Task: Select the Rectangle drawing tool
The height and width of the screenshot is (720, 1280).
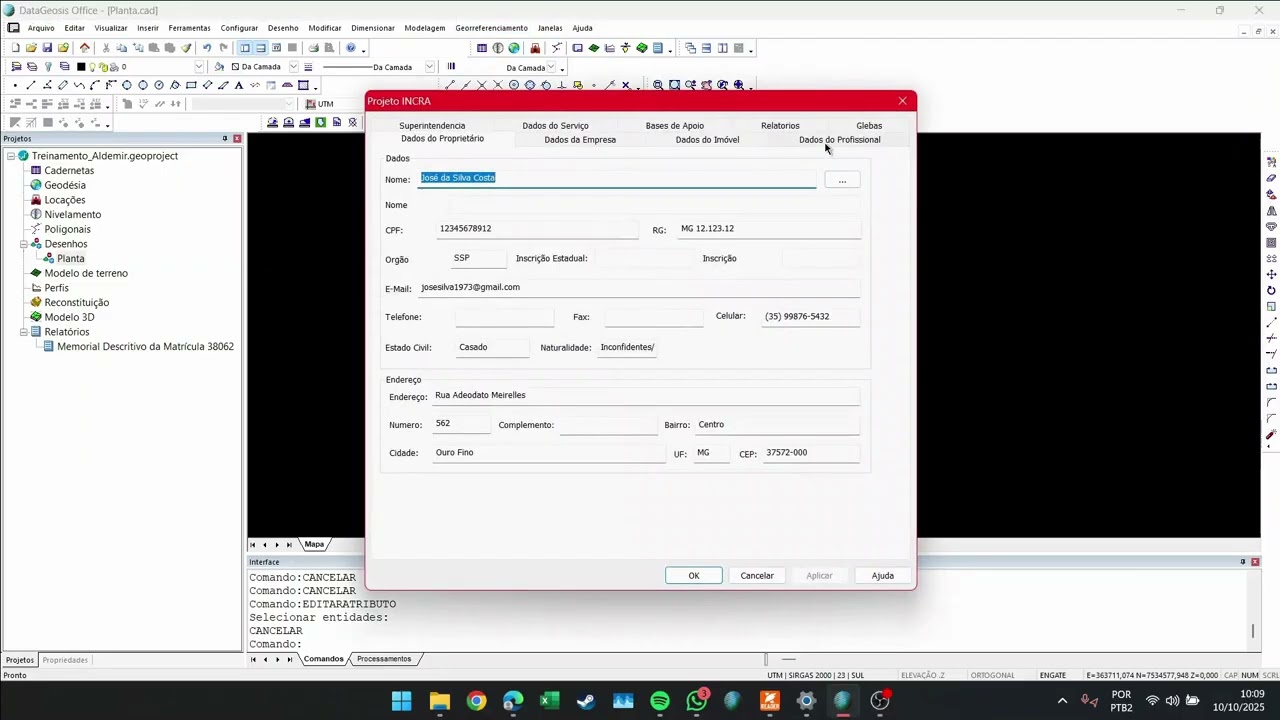Action: [x=191, y=85]
